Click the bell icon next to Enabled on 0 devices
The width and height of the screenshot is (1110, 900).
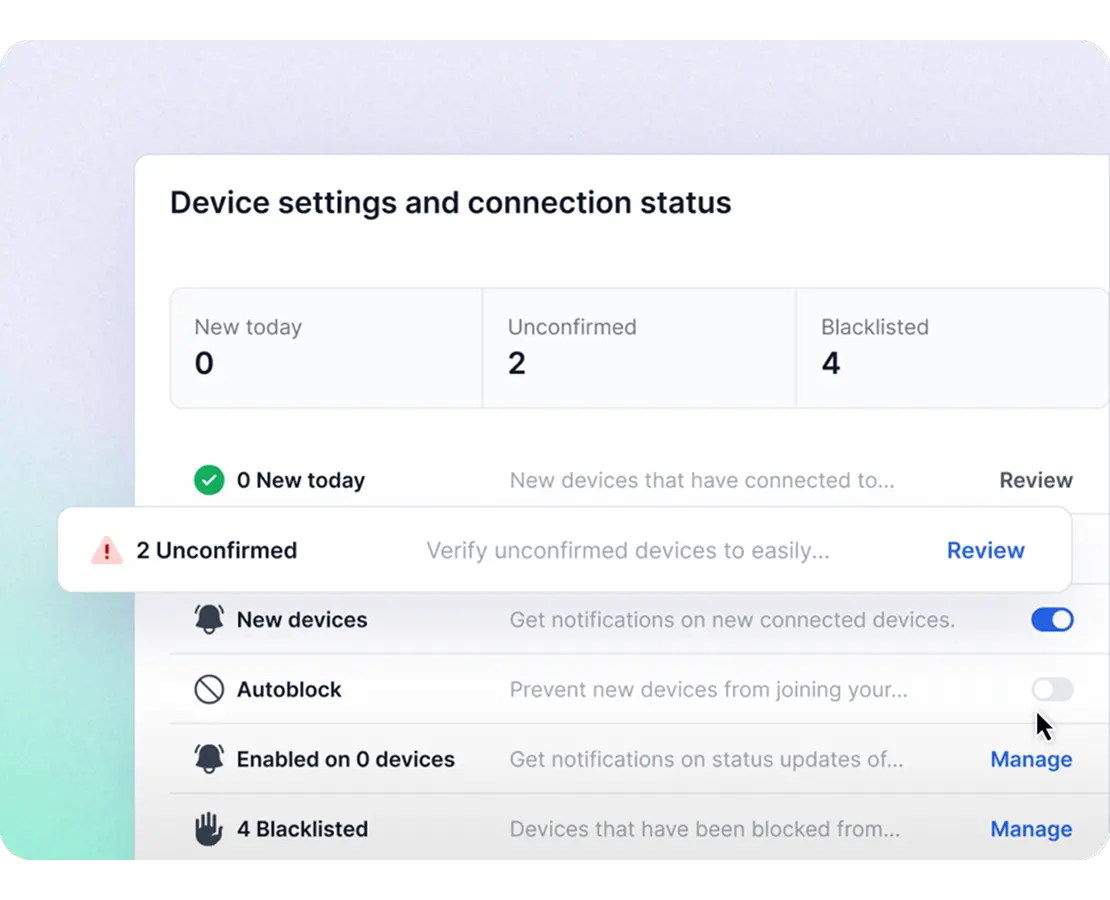pos(209,759)
